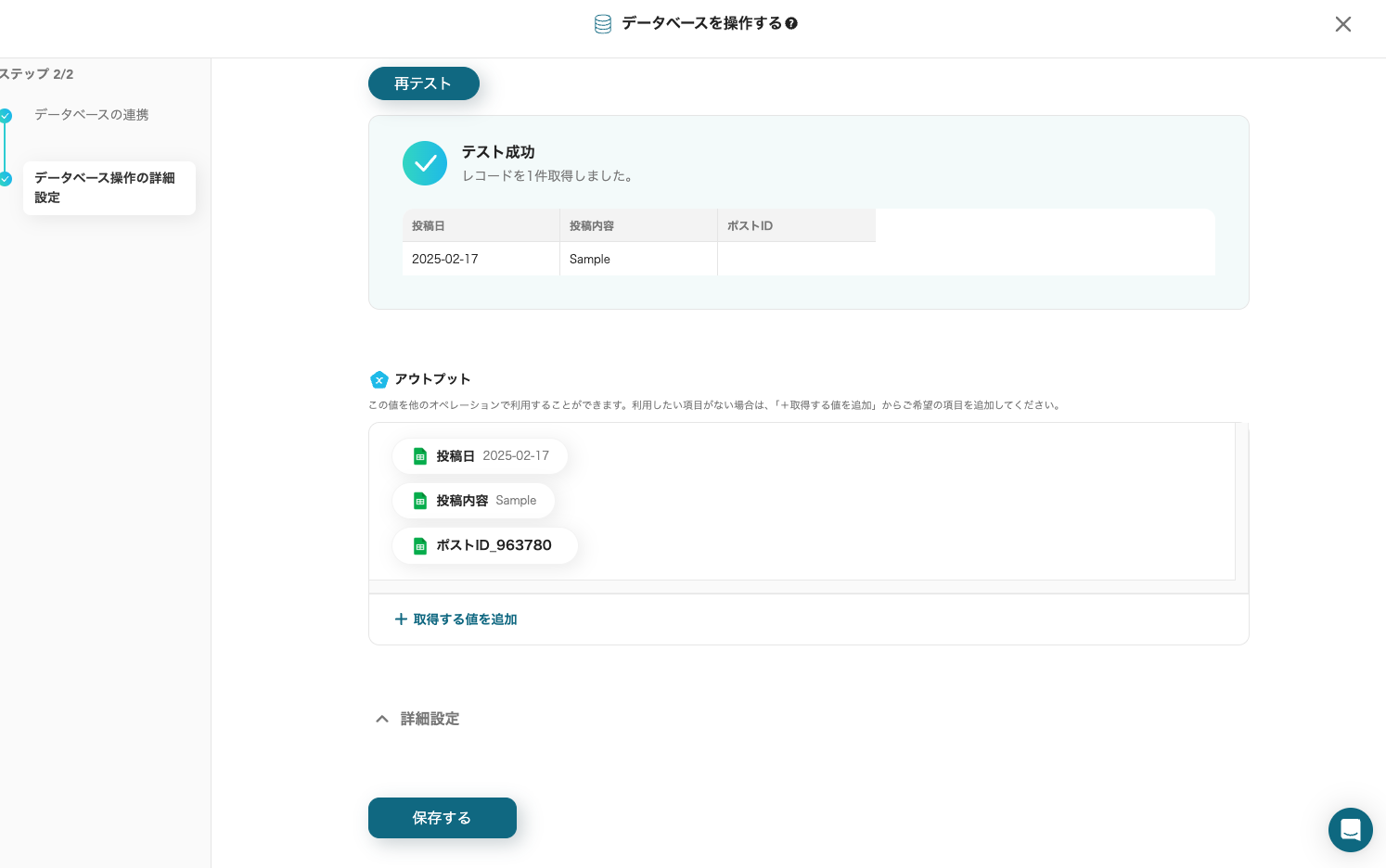The width and height of the screenshot is (1386, 868).
Task: Click the plus icon for adding values
Action: coord(401,619)
